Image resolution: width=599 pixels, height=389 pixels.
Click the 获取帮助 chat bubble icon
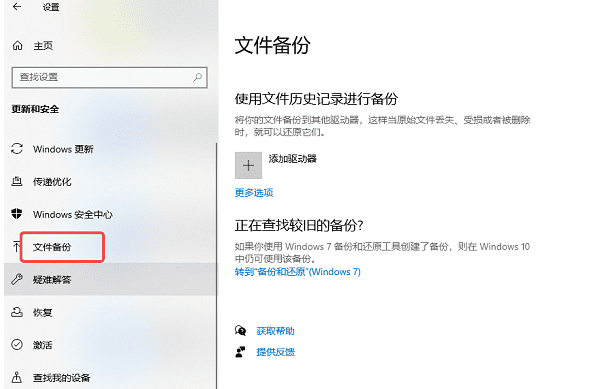coord(240,331)
